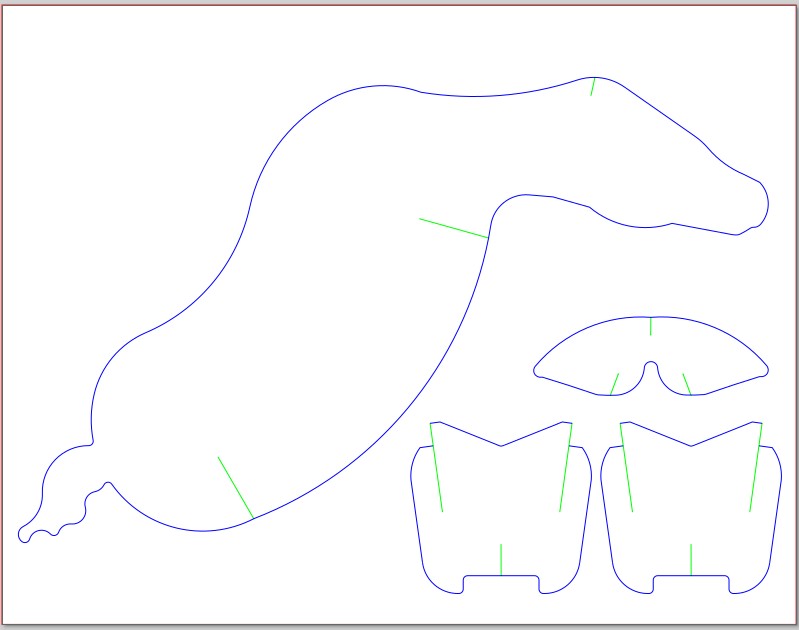Screen dimensions: 799x630
Task: Select the long green line inside large piece's inner curve
Action: click(x=453, y=228)
